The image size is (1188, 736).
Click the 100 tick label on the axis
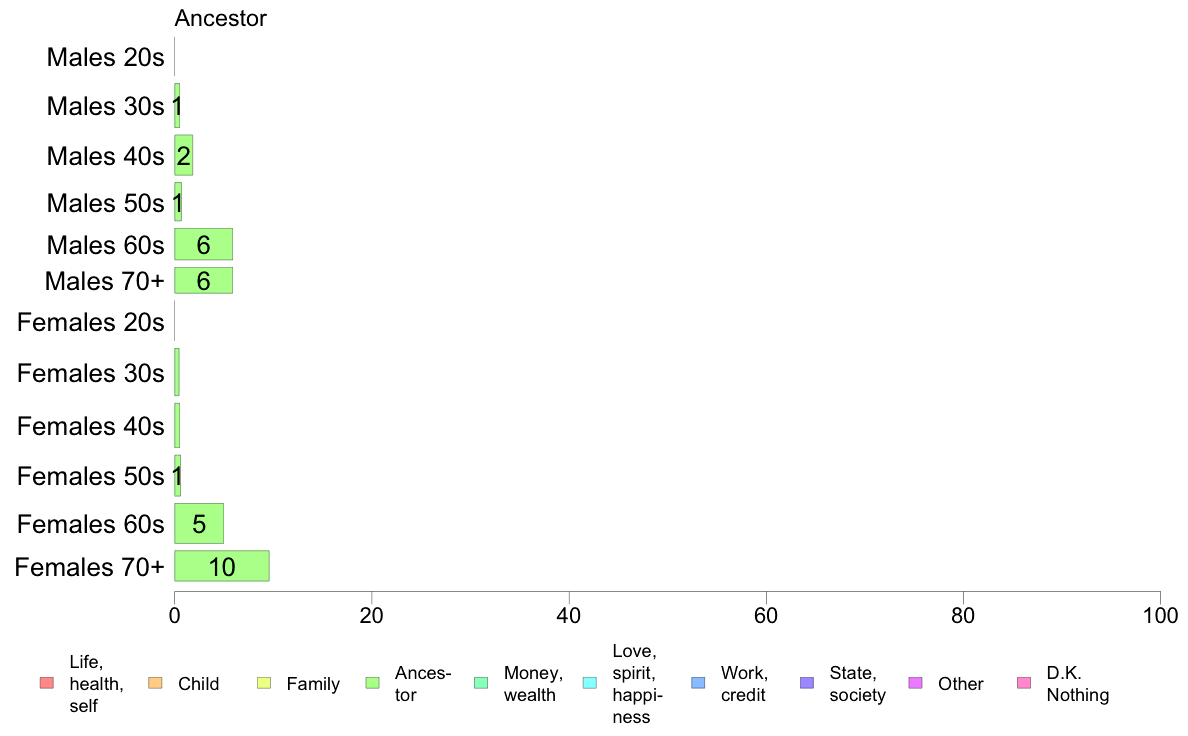tap(1160, 615)
